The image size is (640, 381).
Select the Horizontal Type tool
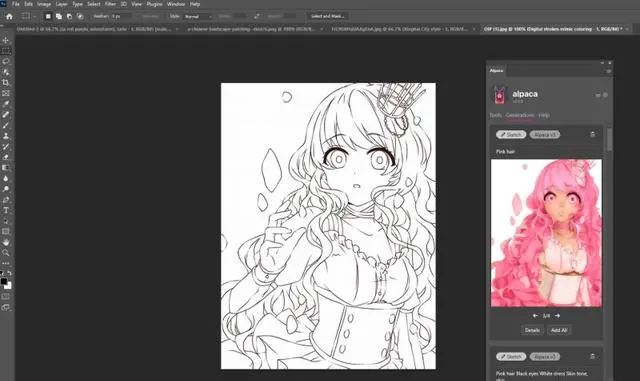tap(6, 210)
